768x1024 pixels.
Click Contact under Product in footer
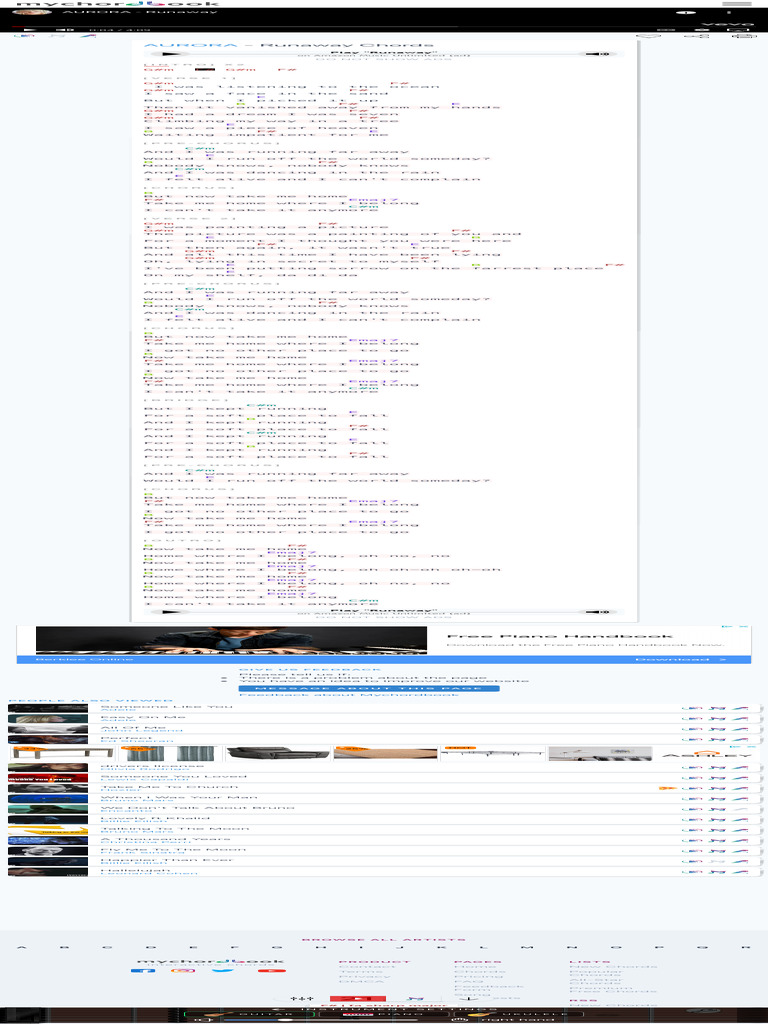(367, 967)
